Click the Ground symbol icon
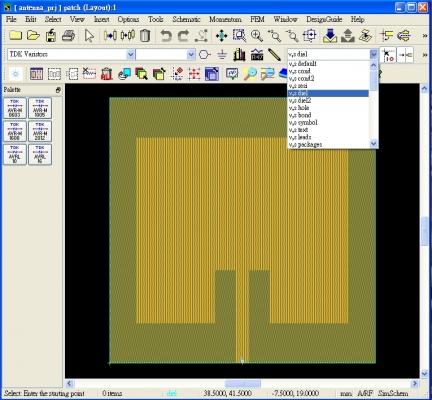432x400 pixels. [222, 54]
